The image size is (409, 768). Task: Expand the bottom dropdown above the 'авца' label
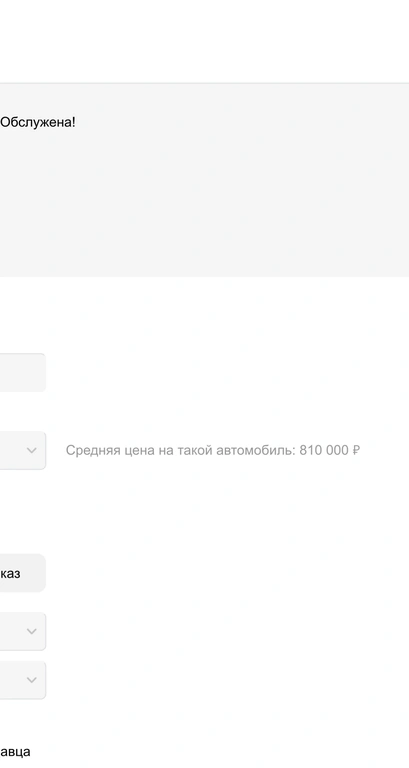pyautogui.click(x=23, y=680)
